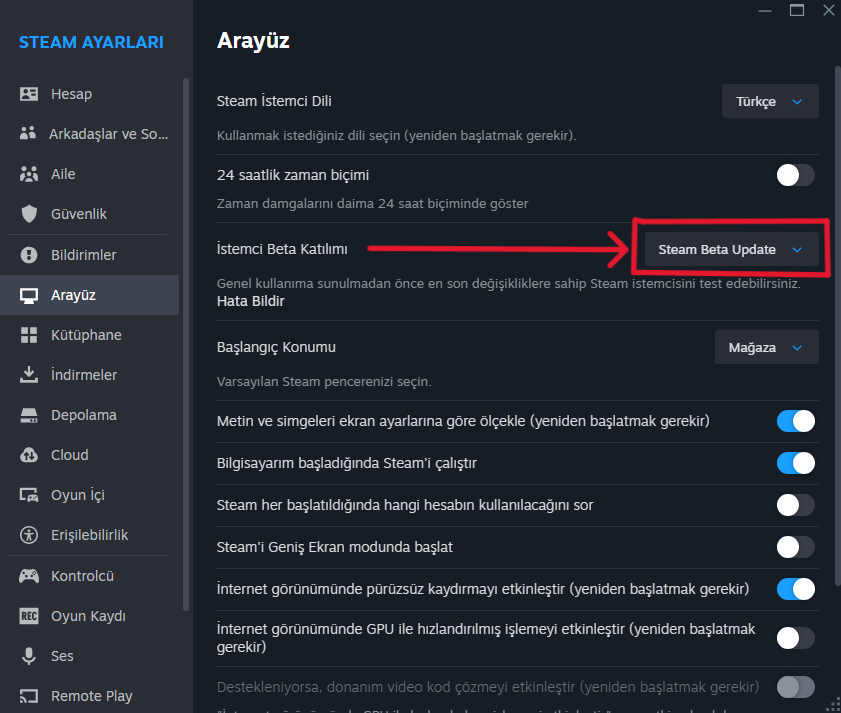Image resolution: width=841 pixels, height=713 pixels.
Task: Click the Hata Bildir link
Action: [250, 301]
